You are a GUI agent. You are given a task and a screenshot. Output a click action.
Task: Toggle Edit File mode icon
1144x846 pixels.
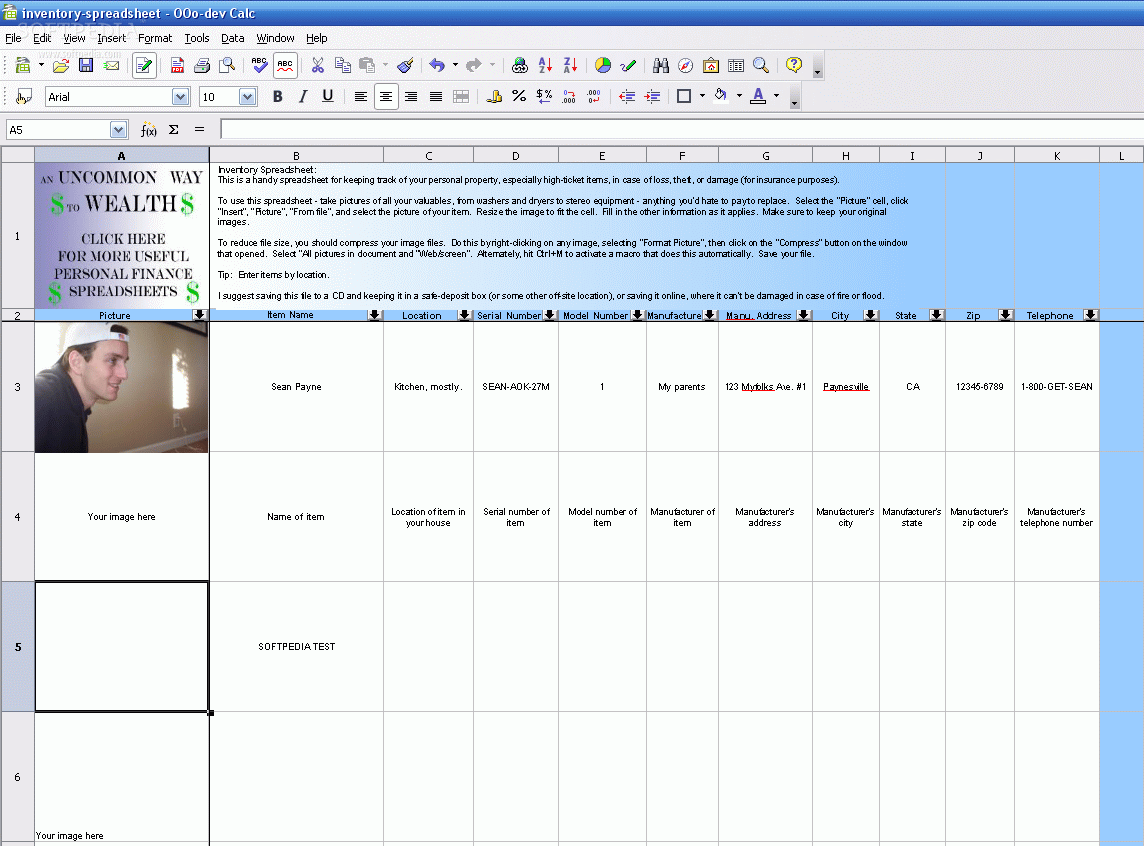tap(144, 66)
